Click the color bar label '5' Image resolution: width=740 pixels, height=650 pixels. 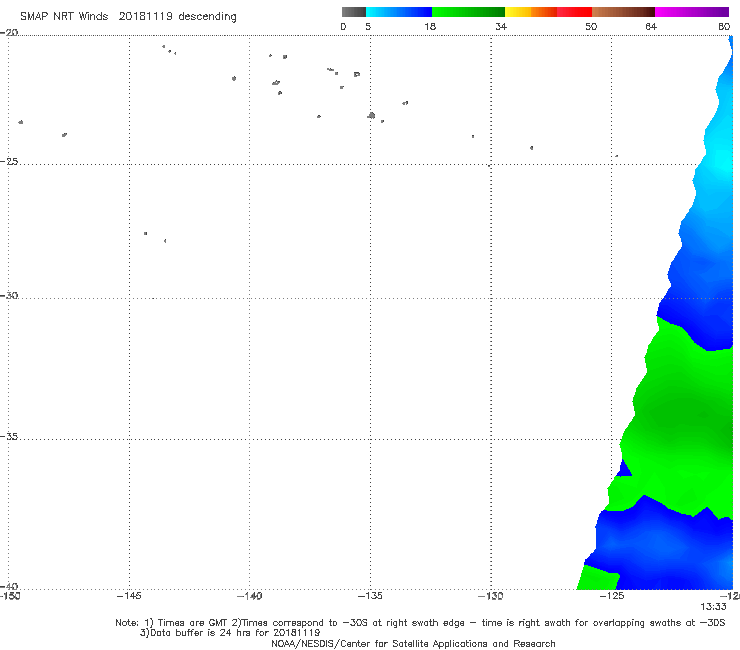click(x=368, y=26)
